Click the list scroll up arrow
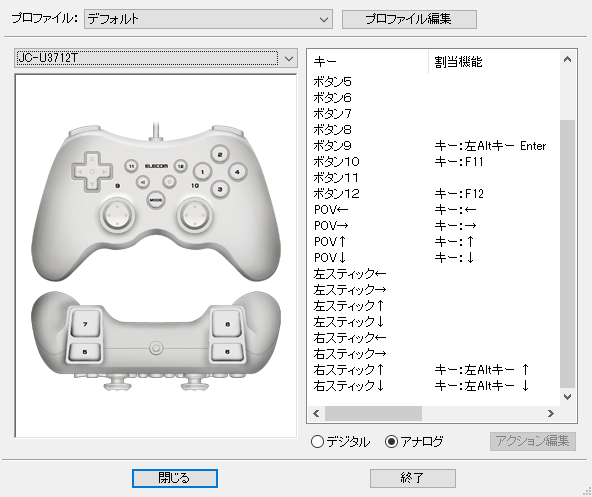The image size is (592, 497). (567, 59)
